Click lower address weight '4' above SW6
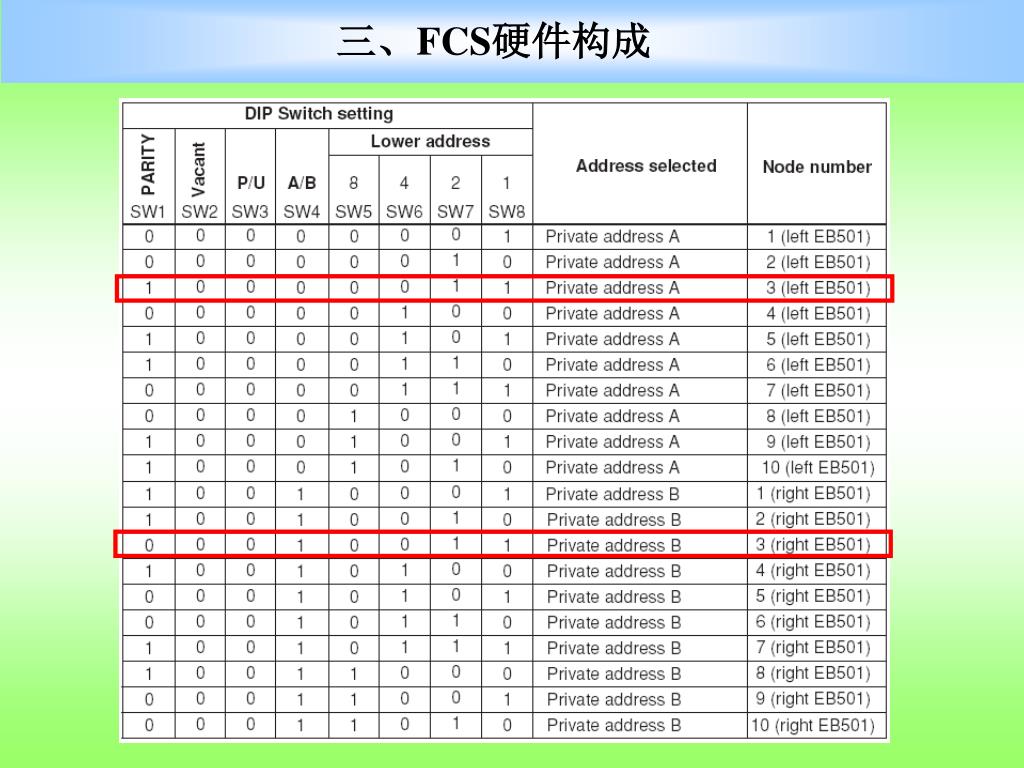1024x768 pixels. [404, 183]
